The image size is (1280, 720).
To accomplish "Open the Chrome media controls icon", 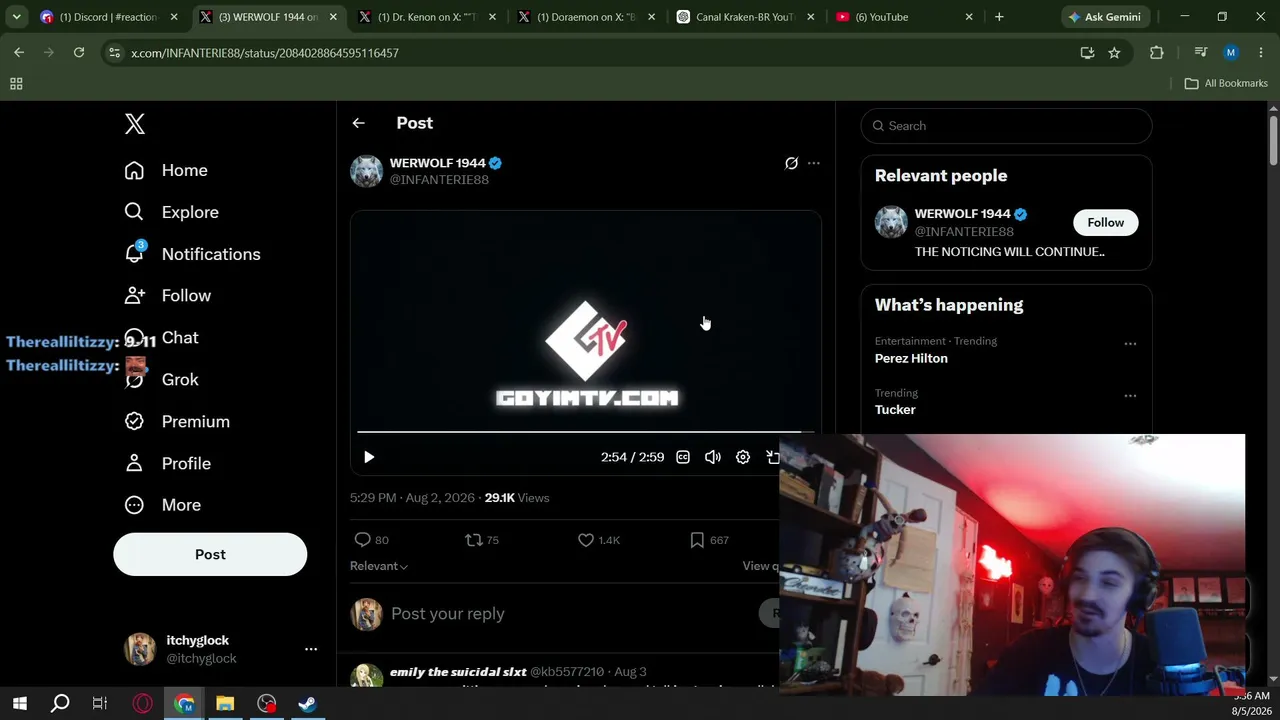I will [x=1201, y=53].
